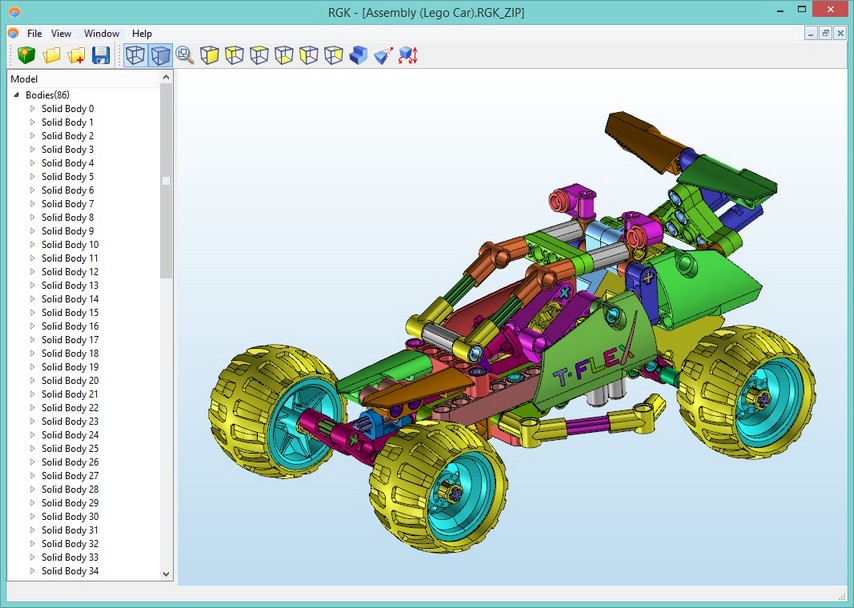Save the file using floppy disk icon
This screenshot has width=854, height=608.
click(101, 56)
